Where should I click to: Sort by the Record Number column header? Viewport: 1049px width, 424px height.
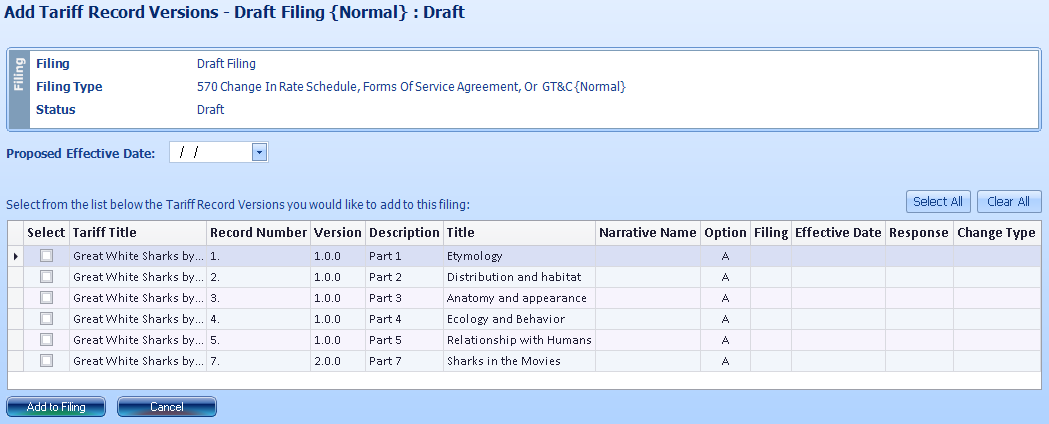pos(258,233)
